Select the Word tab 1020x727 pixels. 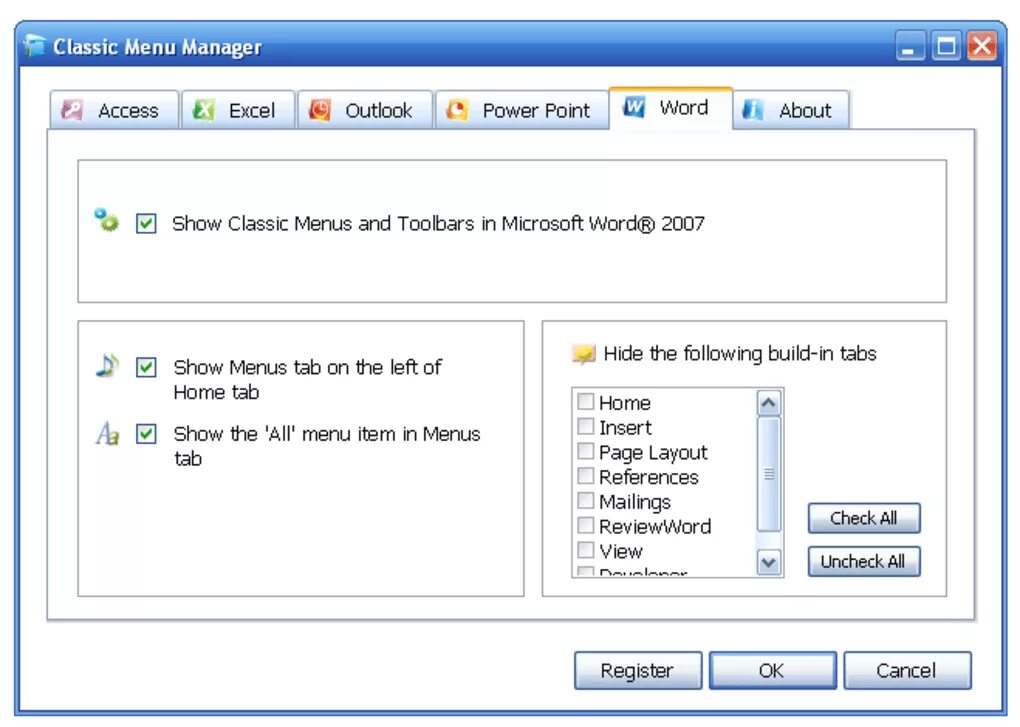click(x=671, y=108)
